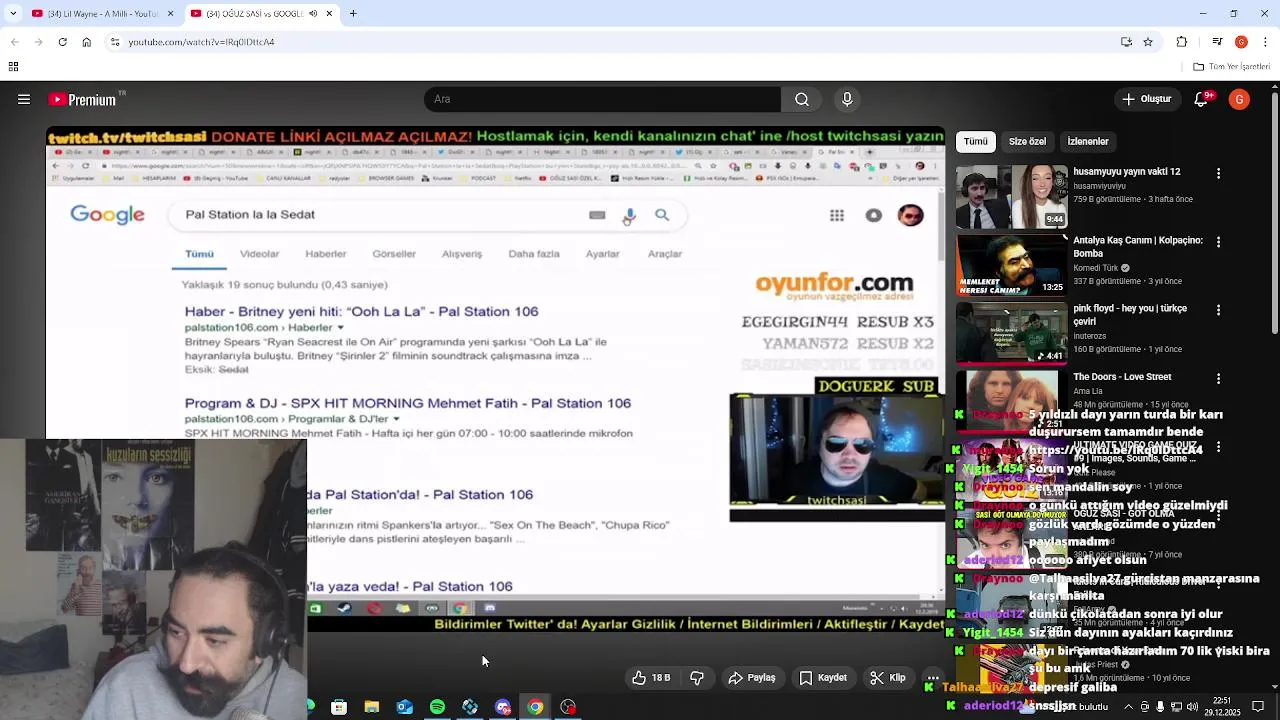This screenshot has height=720, width=1280.
Task: Like the video with thumbs up
Action: (651, 678)
